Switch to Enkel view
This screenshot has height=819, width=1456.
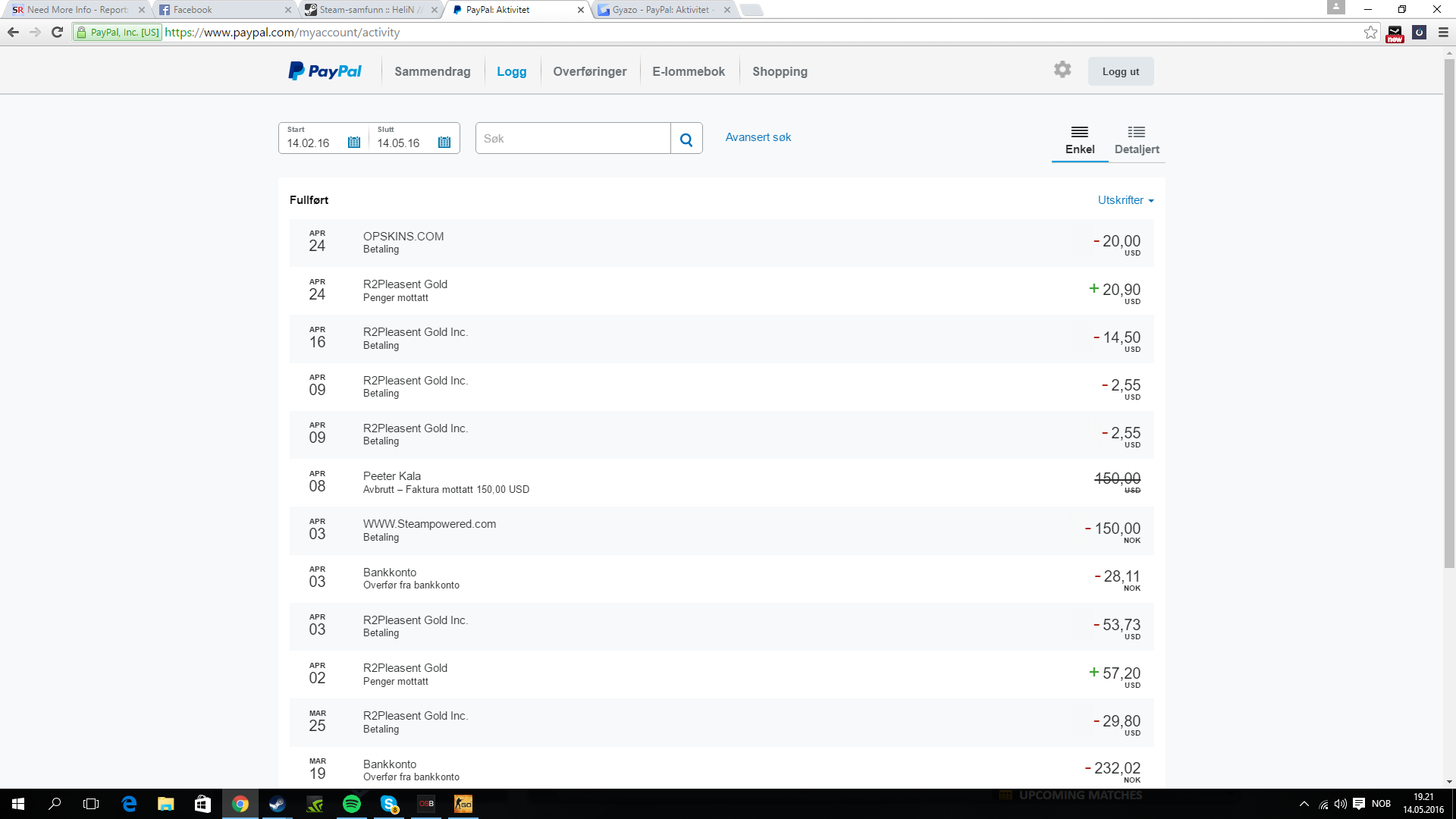[1080, 140]
